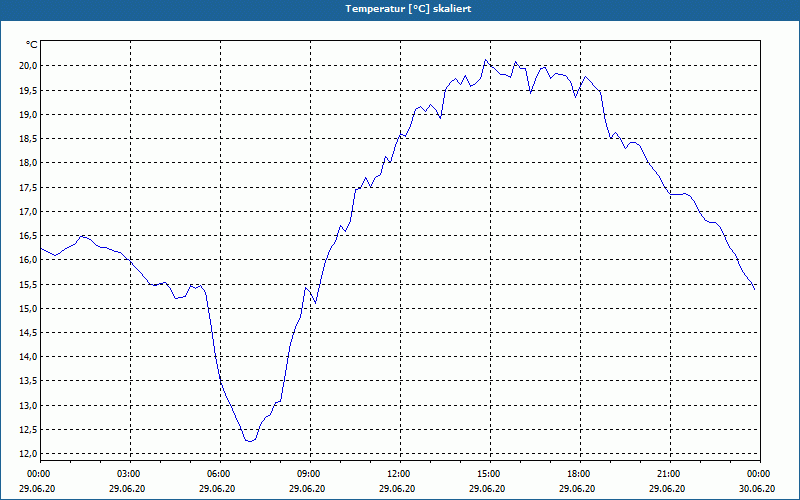800x500 pixels.
Task: Click the curve's minimum near 07:00
Action: click(x=249, y=441)
